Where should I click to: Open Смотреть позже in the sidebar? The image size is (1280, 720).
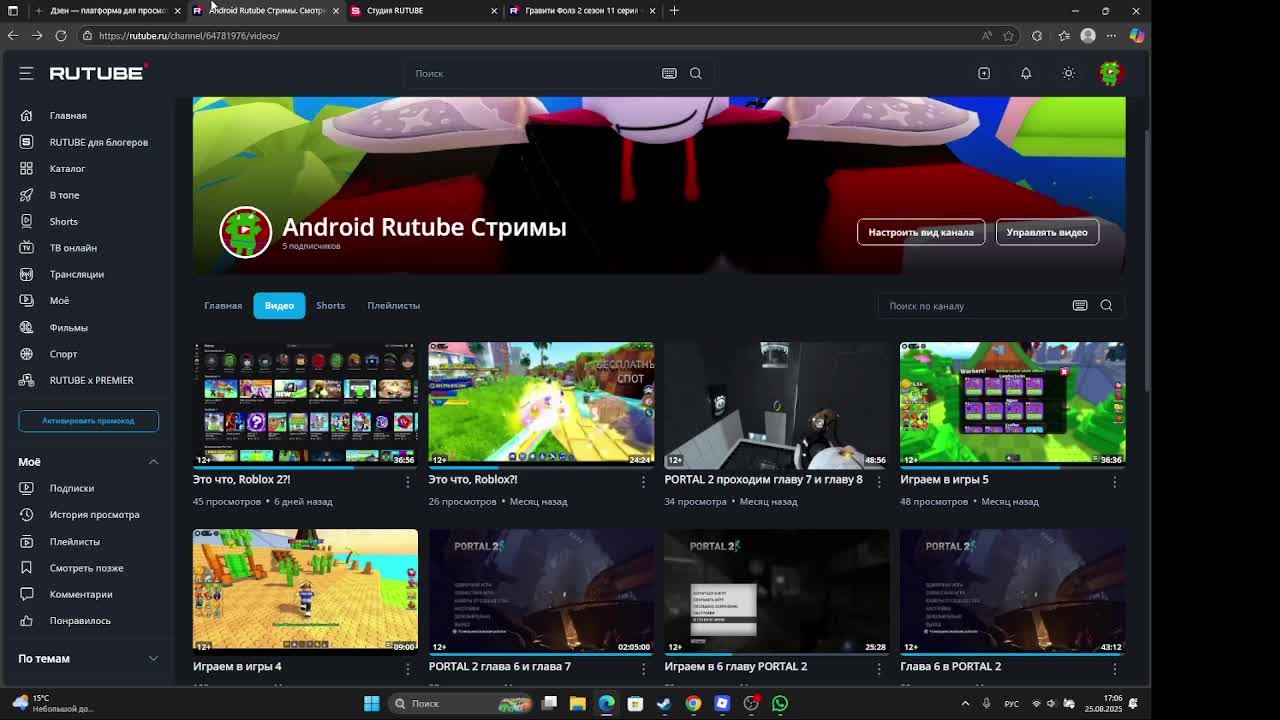[88, 568]
